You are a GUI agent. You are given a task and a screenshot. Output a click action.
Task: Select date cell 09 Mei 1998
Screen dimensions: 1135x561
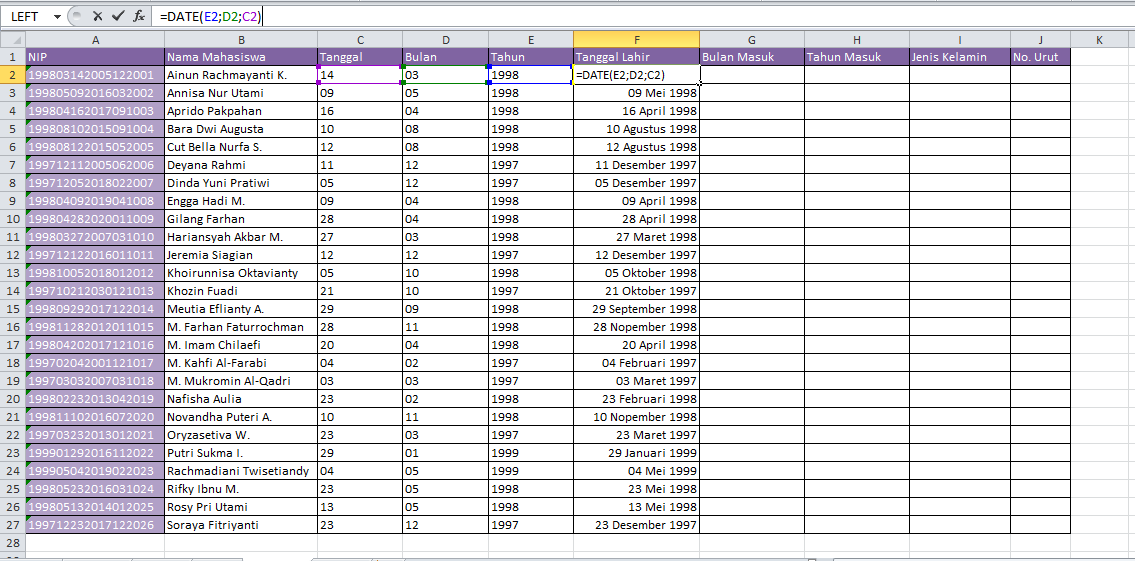pos(636,93)
